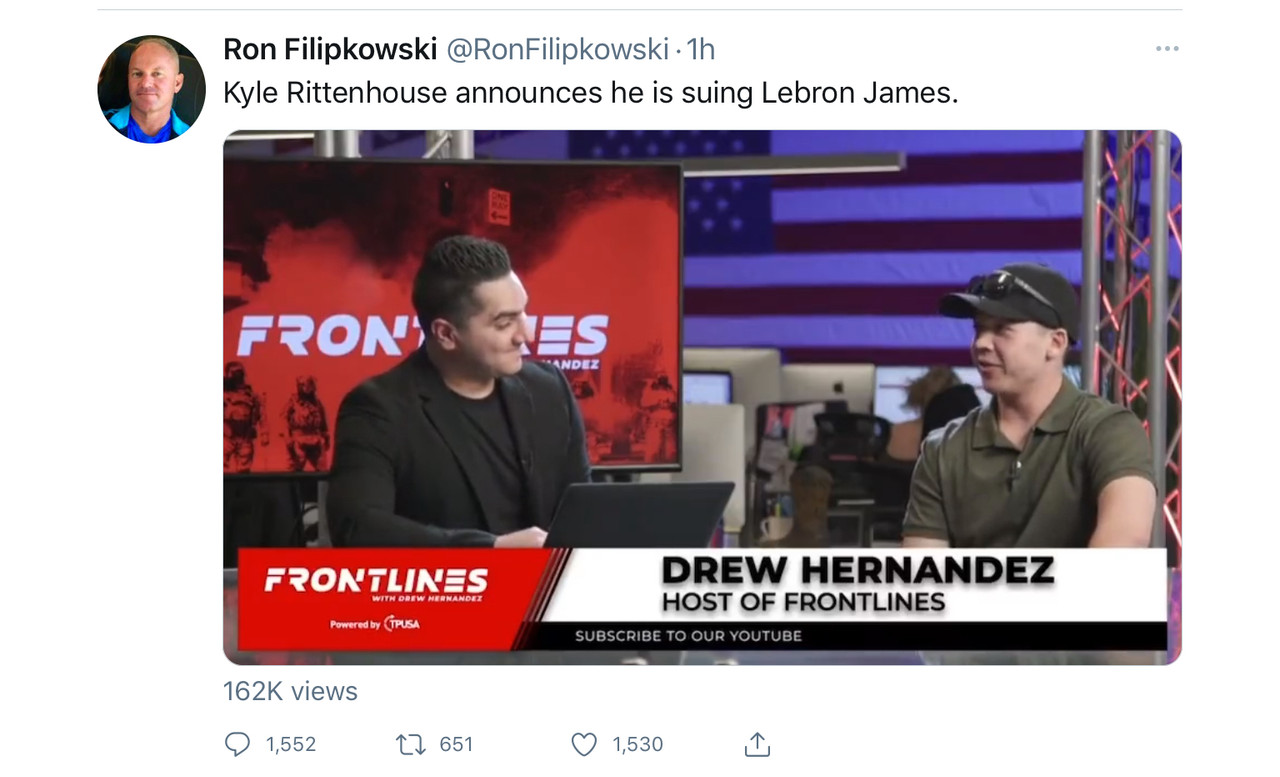Click the 162K views label
The image size is (1280, 777).
coord(290,691)
